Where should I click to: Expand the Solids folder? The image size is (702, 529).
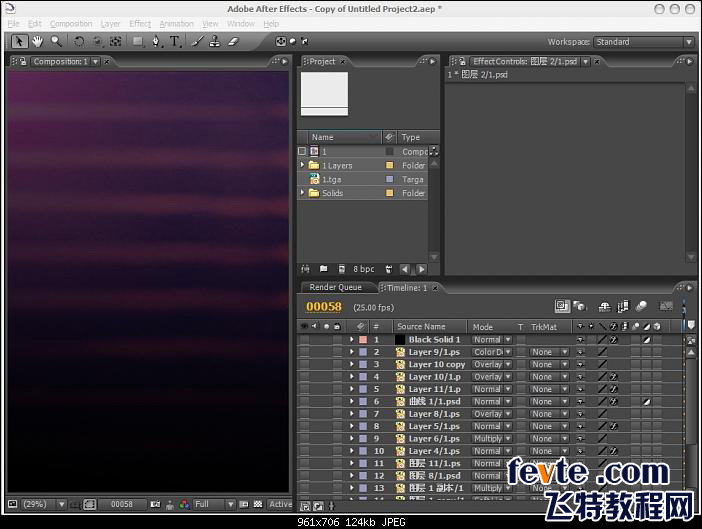(x=302, y=192)
